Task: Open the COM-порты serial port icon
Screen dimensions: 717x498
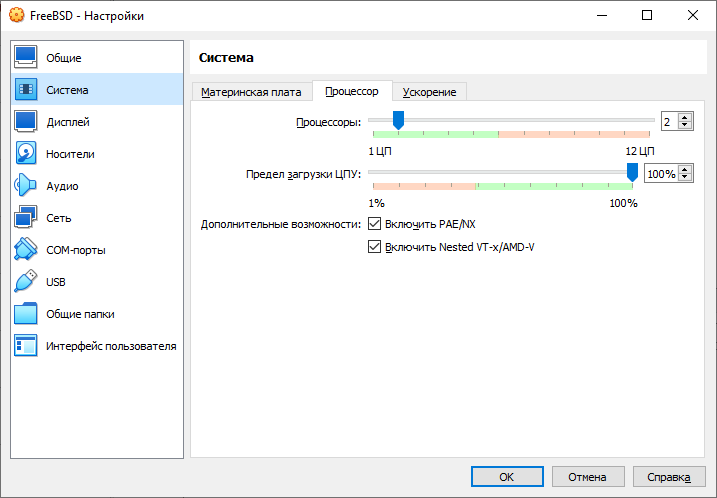Action: [x=26, y=250]
